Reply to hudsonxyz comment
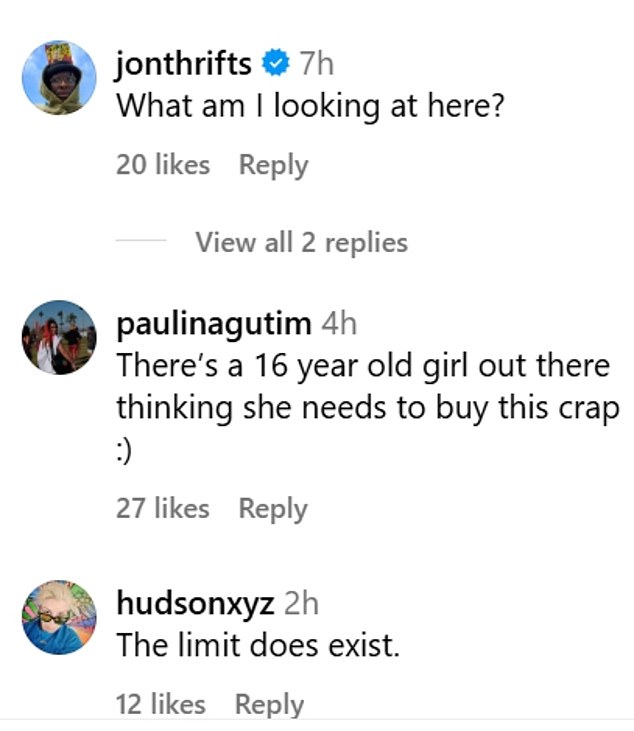This screenshot has height=731, width=634. 269,704
